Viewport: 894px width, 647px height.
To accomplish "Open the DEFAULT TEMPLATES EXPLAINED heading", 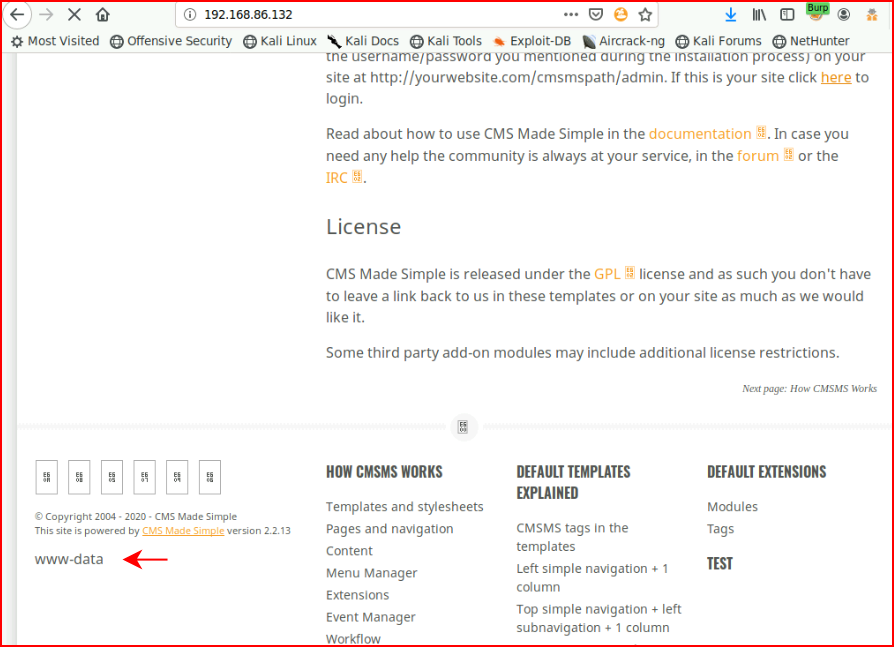I will coord(574,482).
